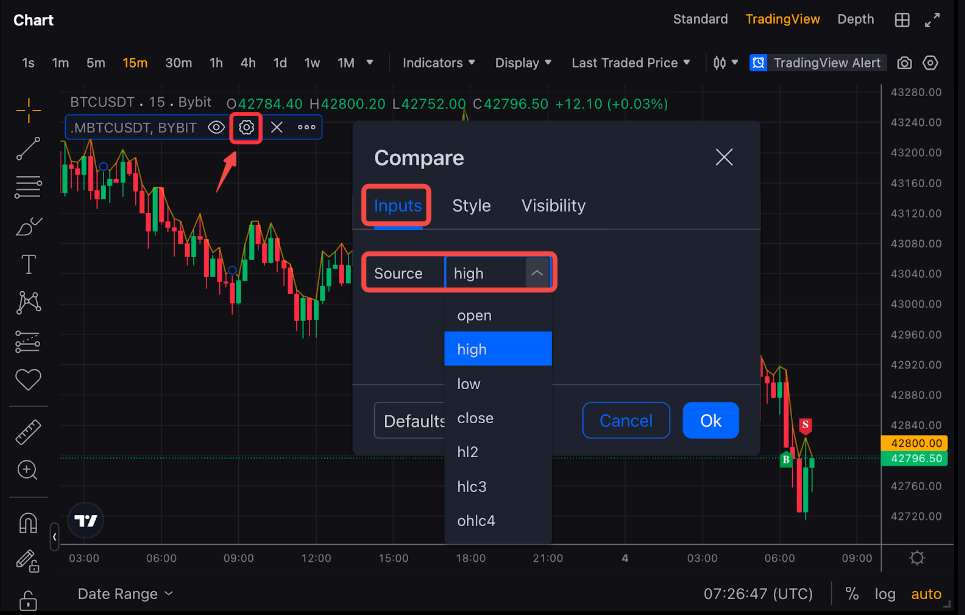Viewport: 965px width, 615px height.
Task: Take a chart snapshot with camera icon
Action: point(904,63)
